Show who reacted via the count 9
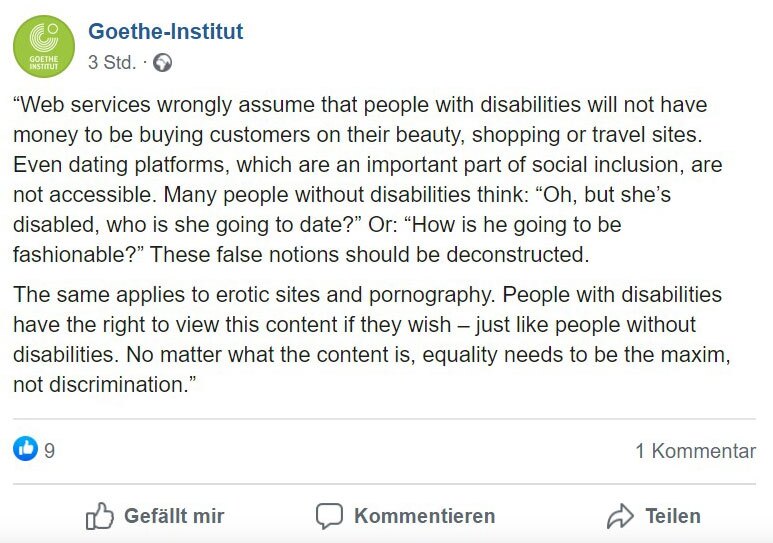This screenshot has width=773, height=543. click(x=50, y=451)
